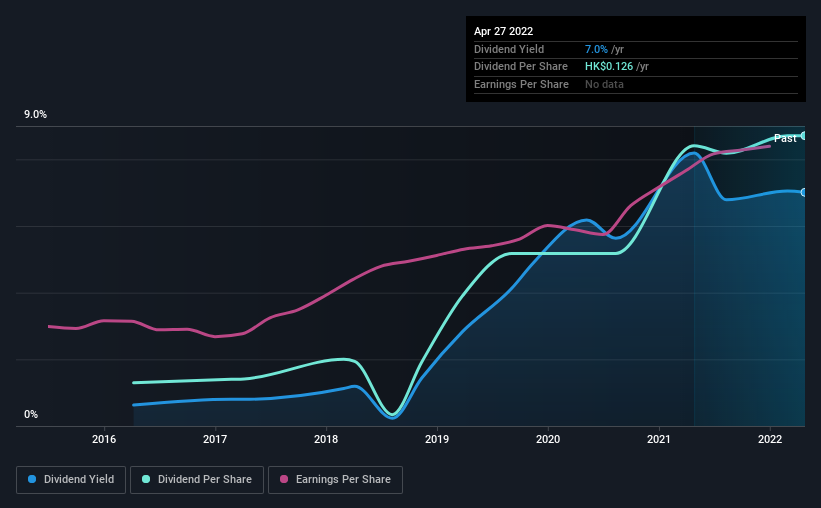The width and height of the screenshot is (821, 508).
Task: Select the 2017 x-axis label
Action: point(215,439)
